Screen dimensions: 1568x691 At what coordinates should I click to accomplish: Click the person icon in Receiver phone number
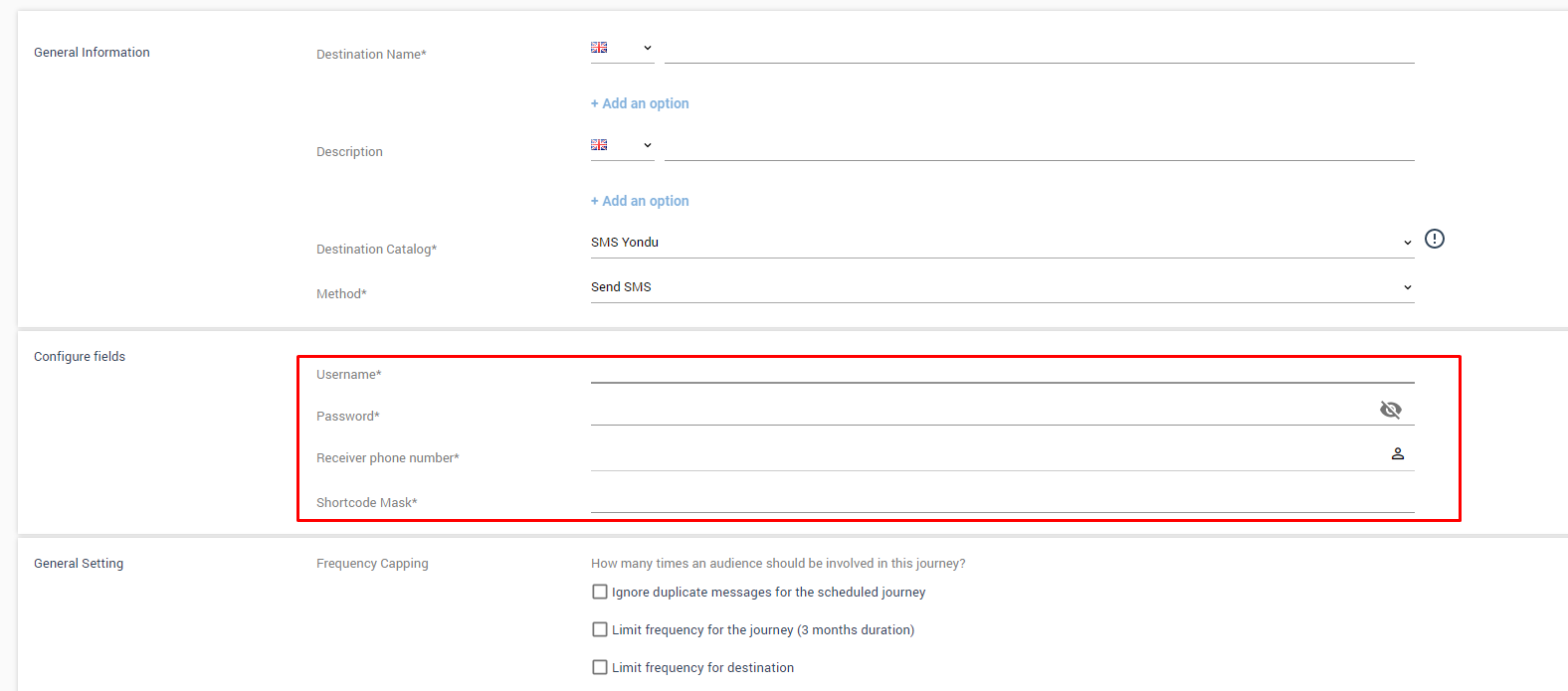click(x=1397, y=453)
